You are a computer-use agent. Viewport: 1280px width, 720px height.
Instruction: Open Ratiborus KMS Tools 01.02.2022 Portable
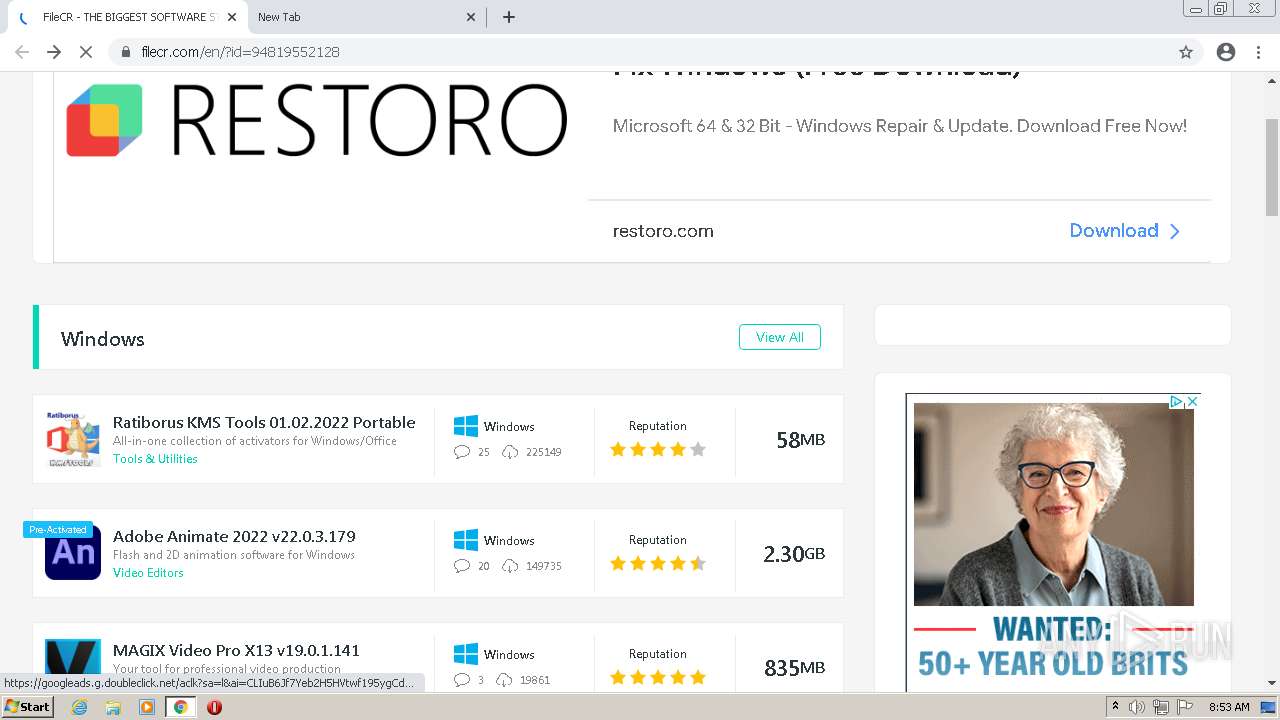click(264, 422)
